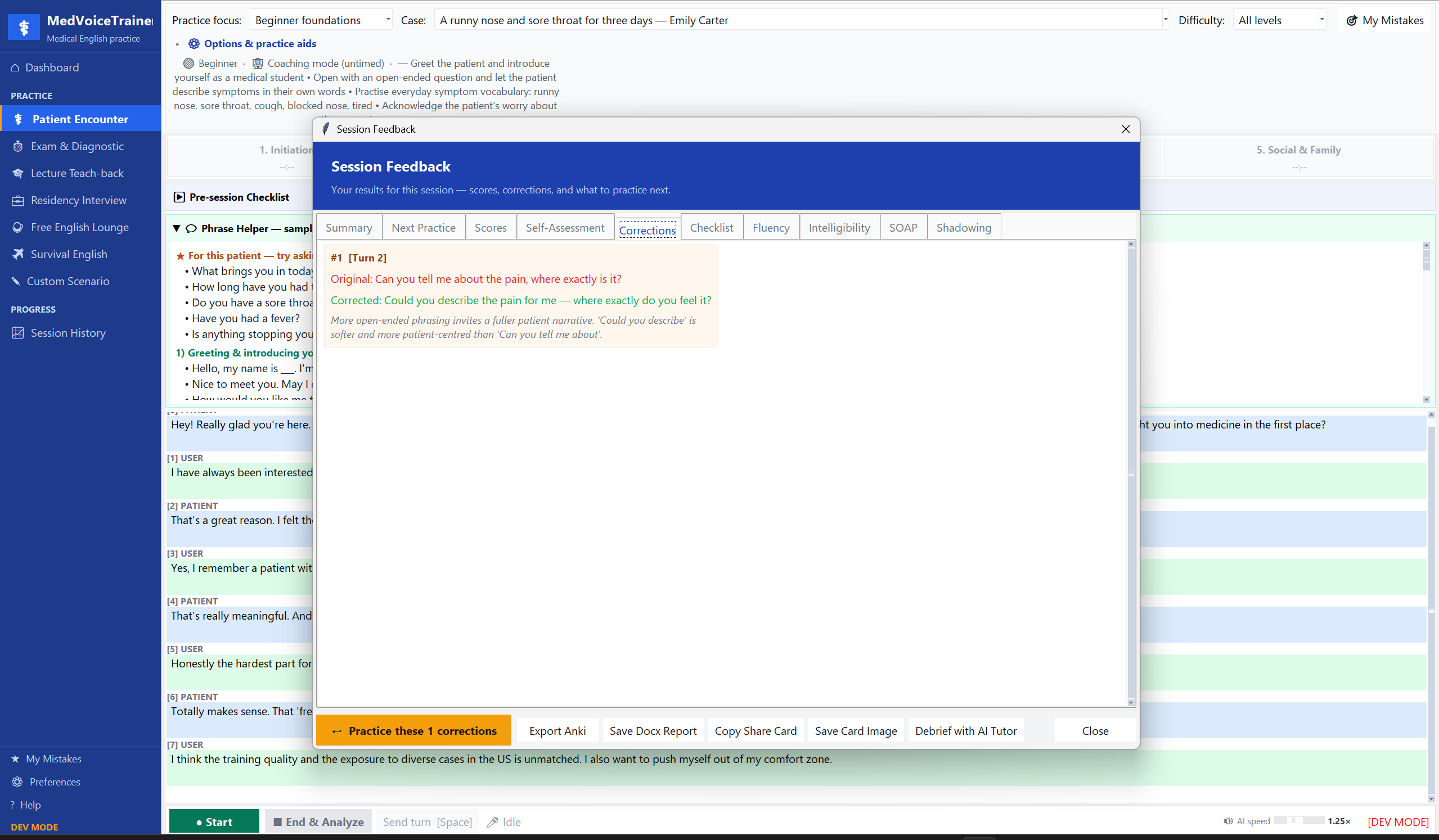Open Preferences gear icon
This screenshot has height=840, width=1439.
17,781
